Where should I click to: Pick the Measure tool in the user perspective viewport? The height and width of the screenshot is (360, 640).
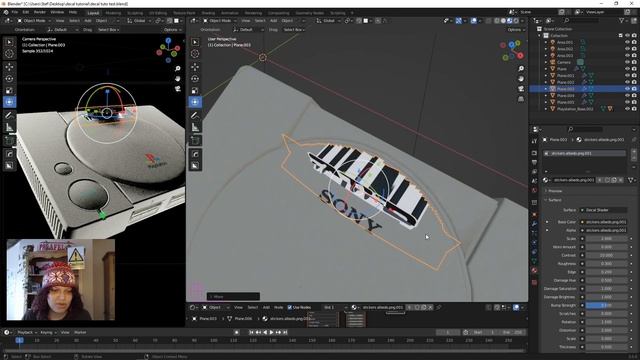195,128
